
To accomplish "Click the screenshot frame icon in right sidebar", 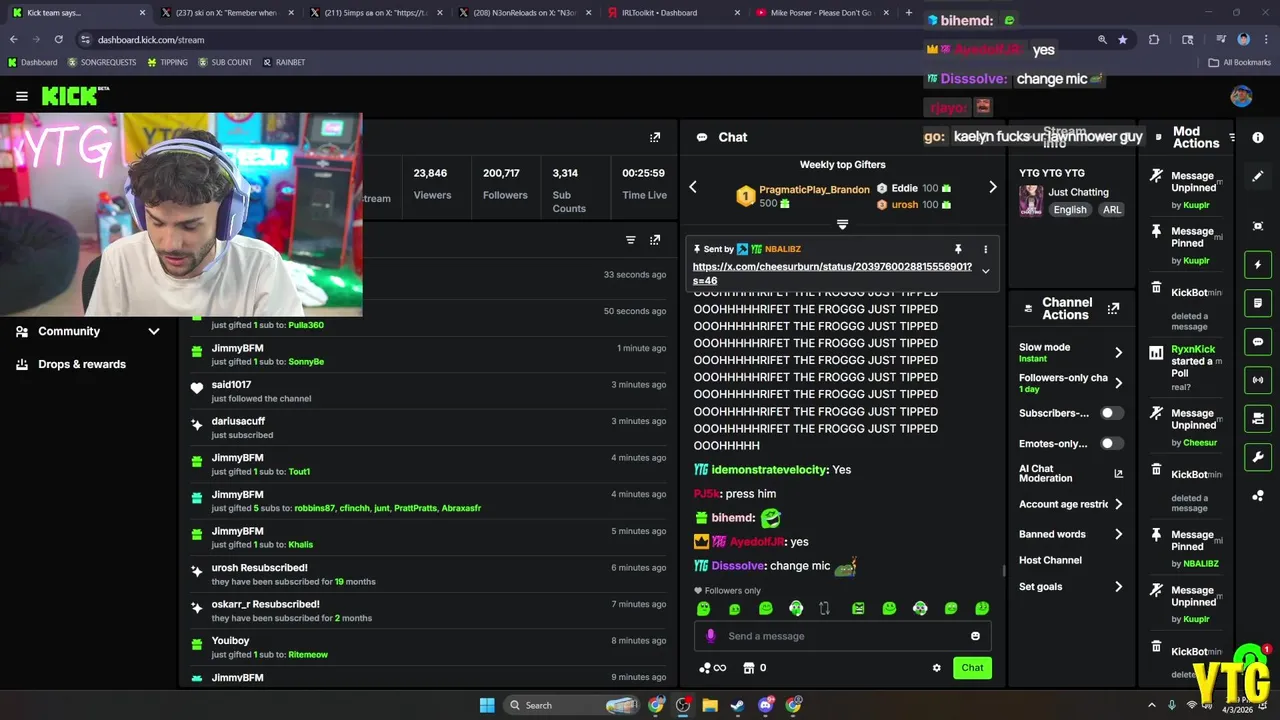I will tap(1258, 226).
